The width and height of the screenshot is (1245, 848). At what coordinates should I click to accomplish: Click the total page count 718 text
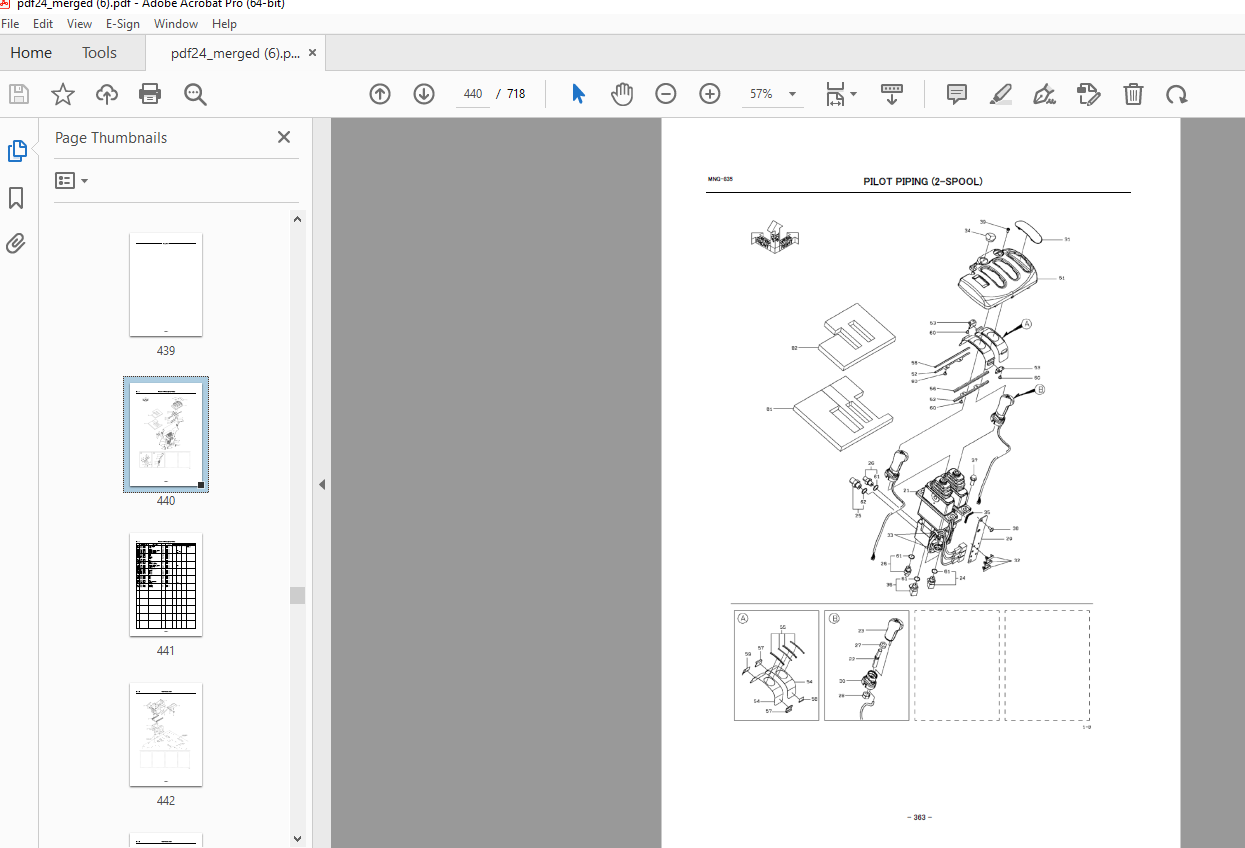pos(516,94)
